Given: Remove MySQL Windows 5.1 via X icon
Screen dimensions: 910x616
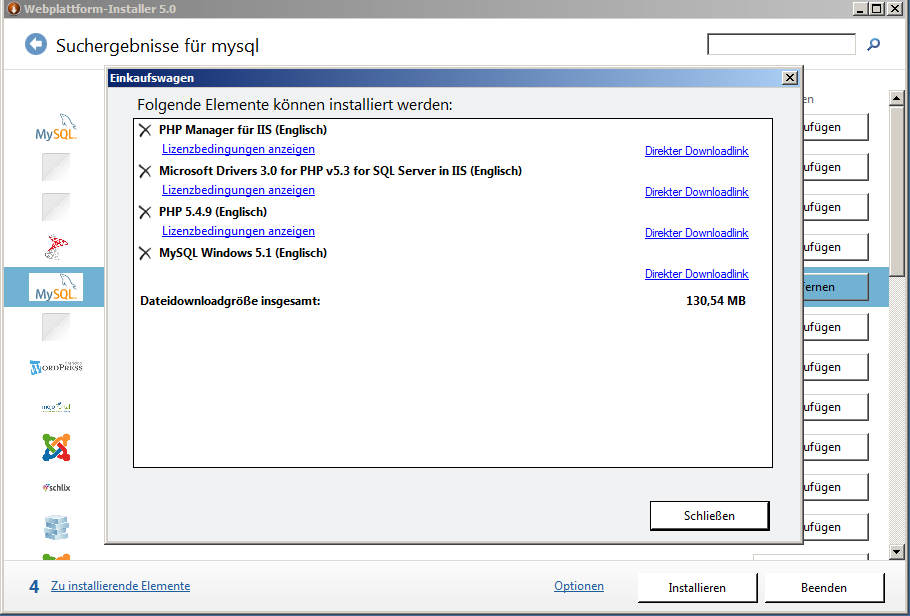Looking at the screenshot, I should [x=145, y=253].
